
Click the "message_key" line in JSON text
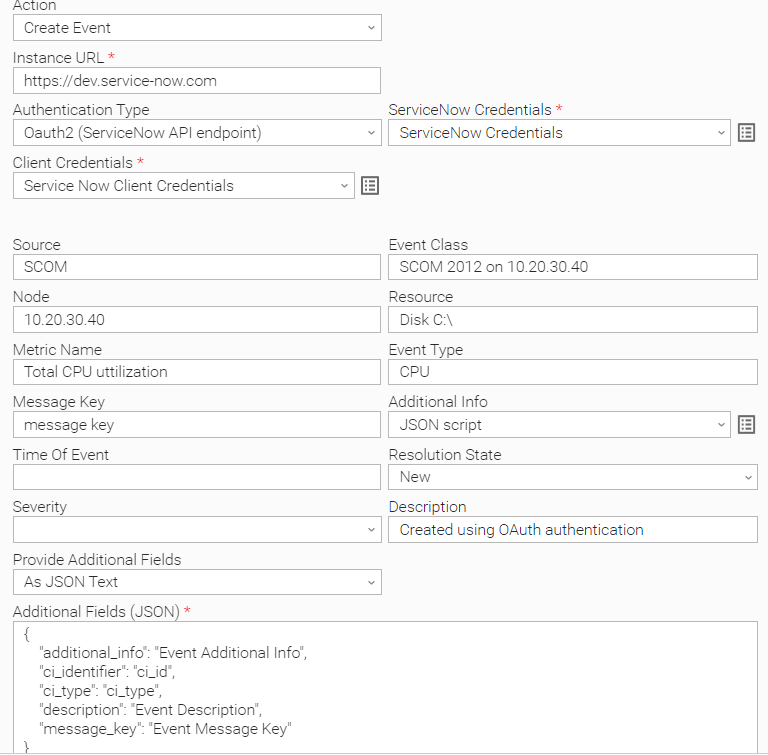coord(165,729)
